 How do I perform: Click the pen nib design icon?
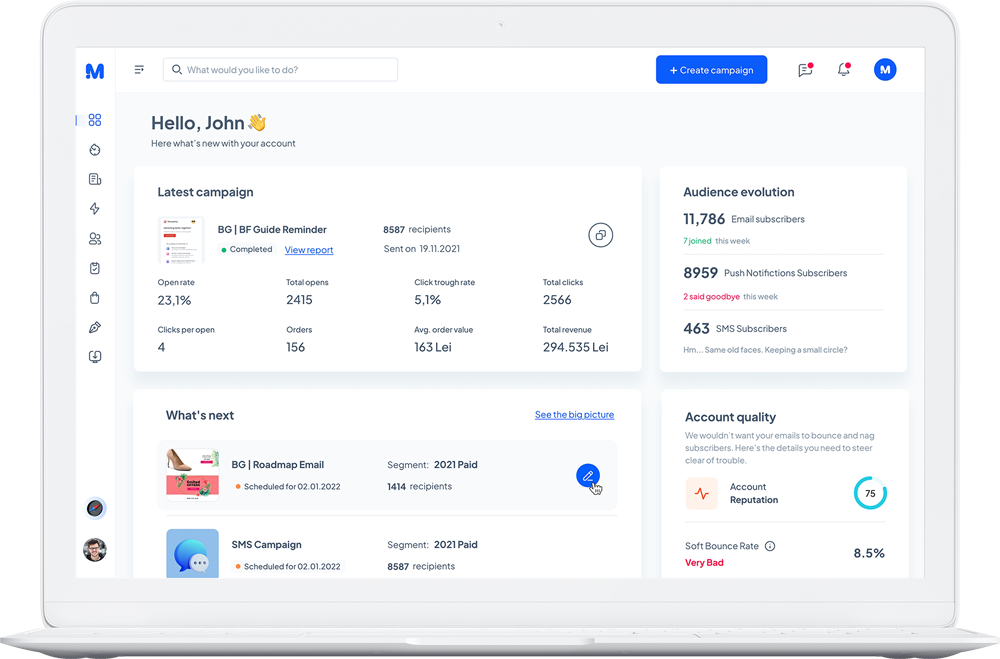(95, 327)
